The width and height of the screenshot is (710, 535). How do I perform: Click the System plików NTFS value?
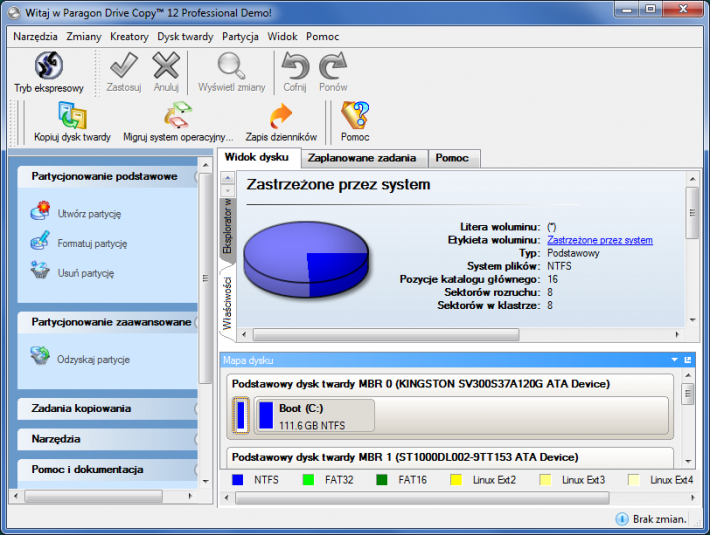[559, 266]
